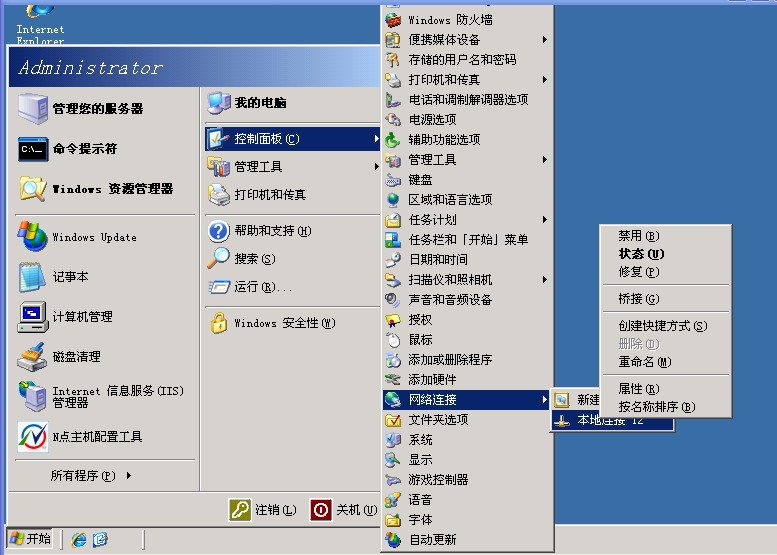Expand 便携媒体设备 submenu arrow
This screenshot has height=555, width=777.
[545, 40]
